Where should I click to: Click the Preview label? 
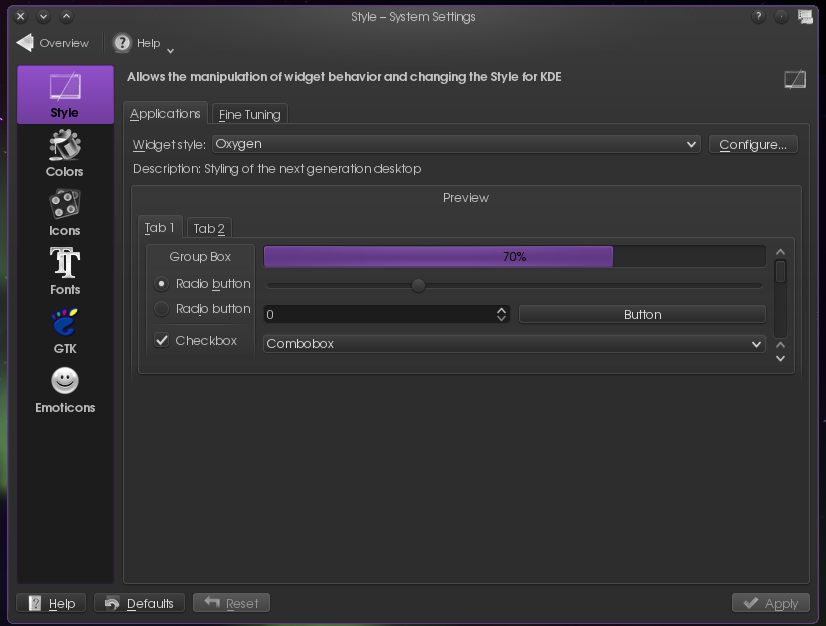(x=466, y=198)
